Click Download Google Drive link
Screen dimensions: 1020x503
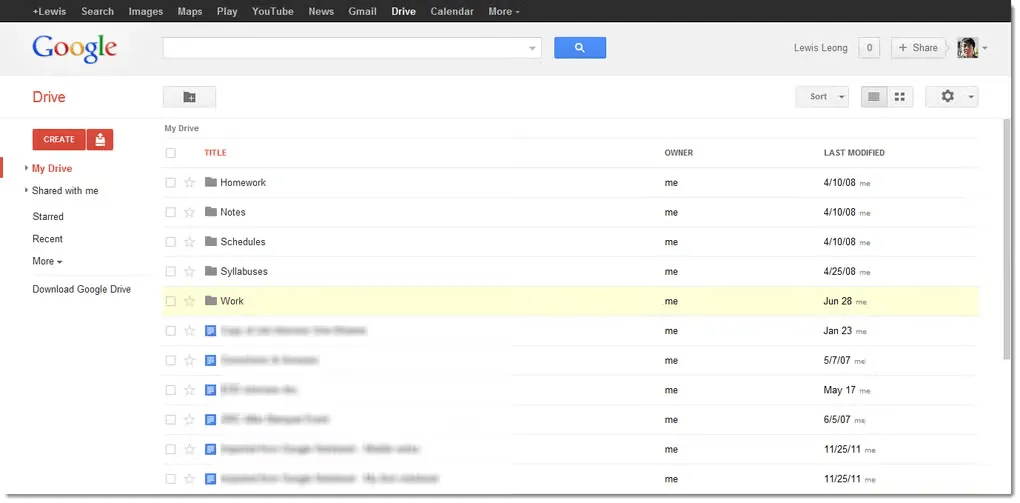tap(82, 289)
